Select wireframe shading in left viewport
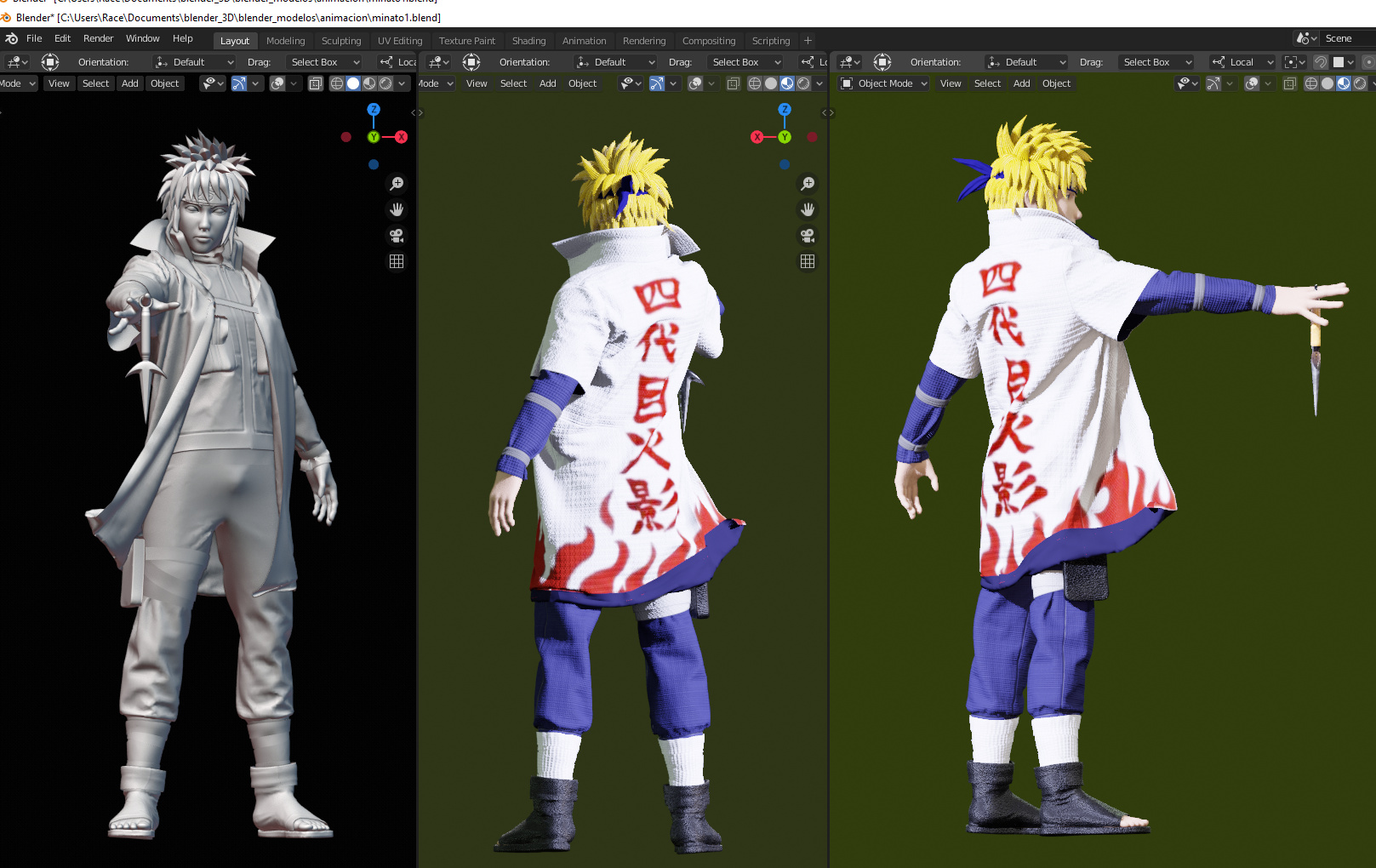1376x868 pixels. click(337, 83)
